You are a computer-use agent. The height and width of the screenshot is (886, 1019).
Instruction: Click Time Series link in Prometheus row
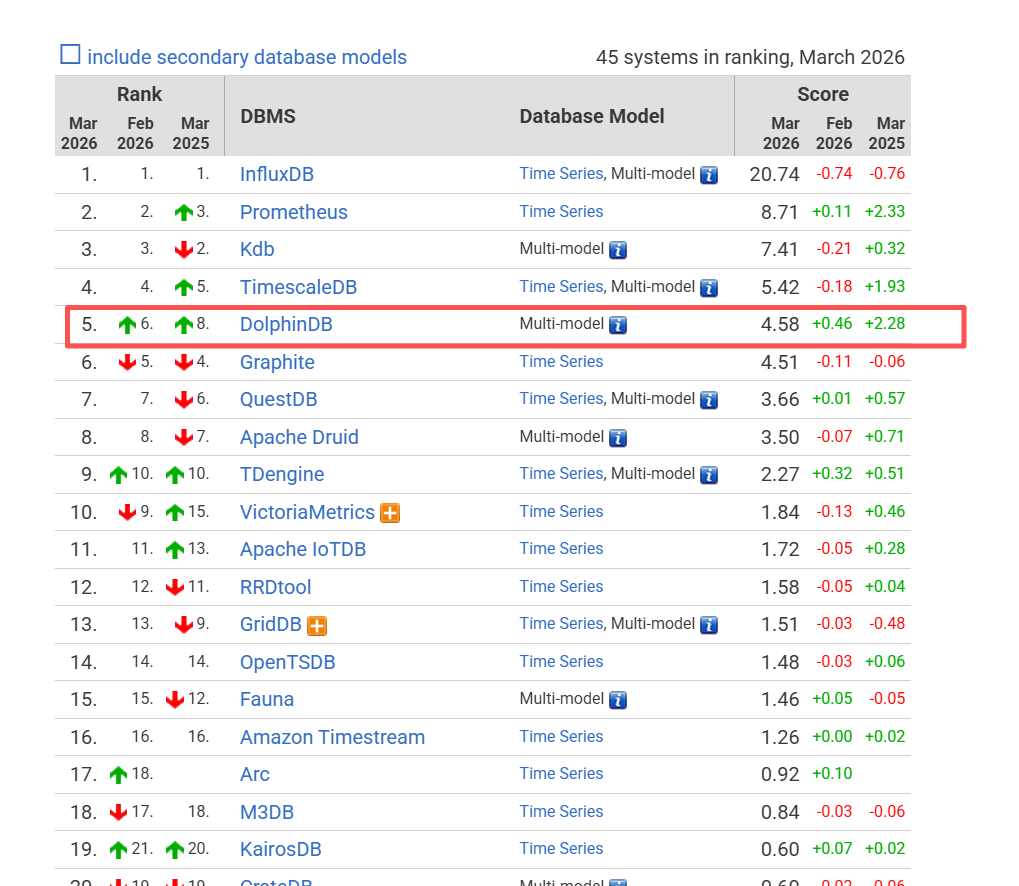561,211
